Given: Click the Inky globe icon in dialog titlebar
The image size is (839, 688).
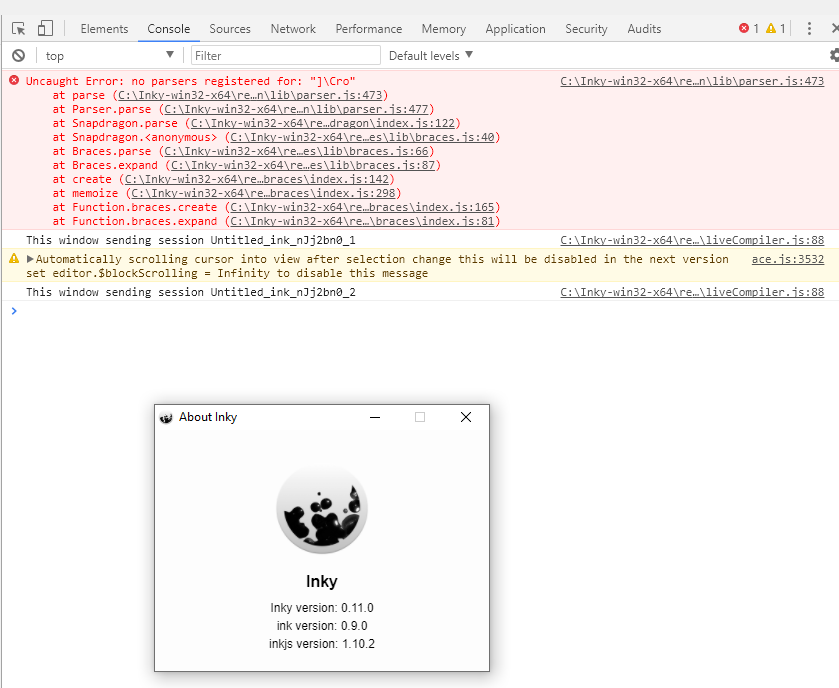Looking at the screenshot, I should [x=166, y=417].
